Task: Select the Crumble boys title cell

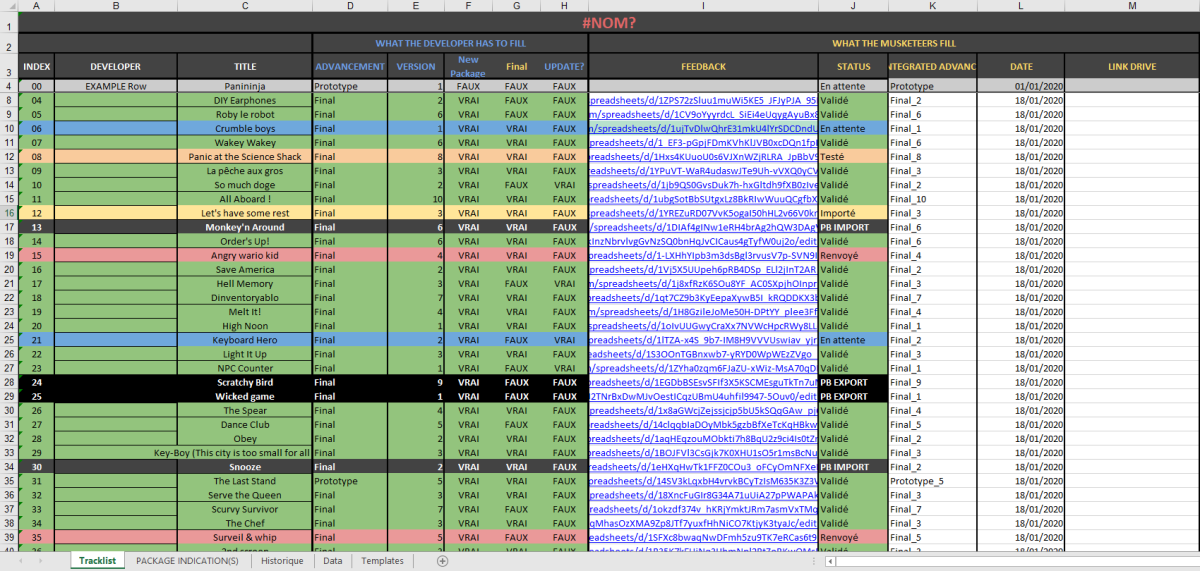Action: [245, 129]
